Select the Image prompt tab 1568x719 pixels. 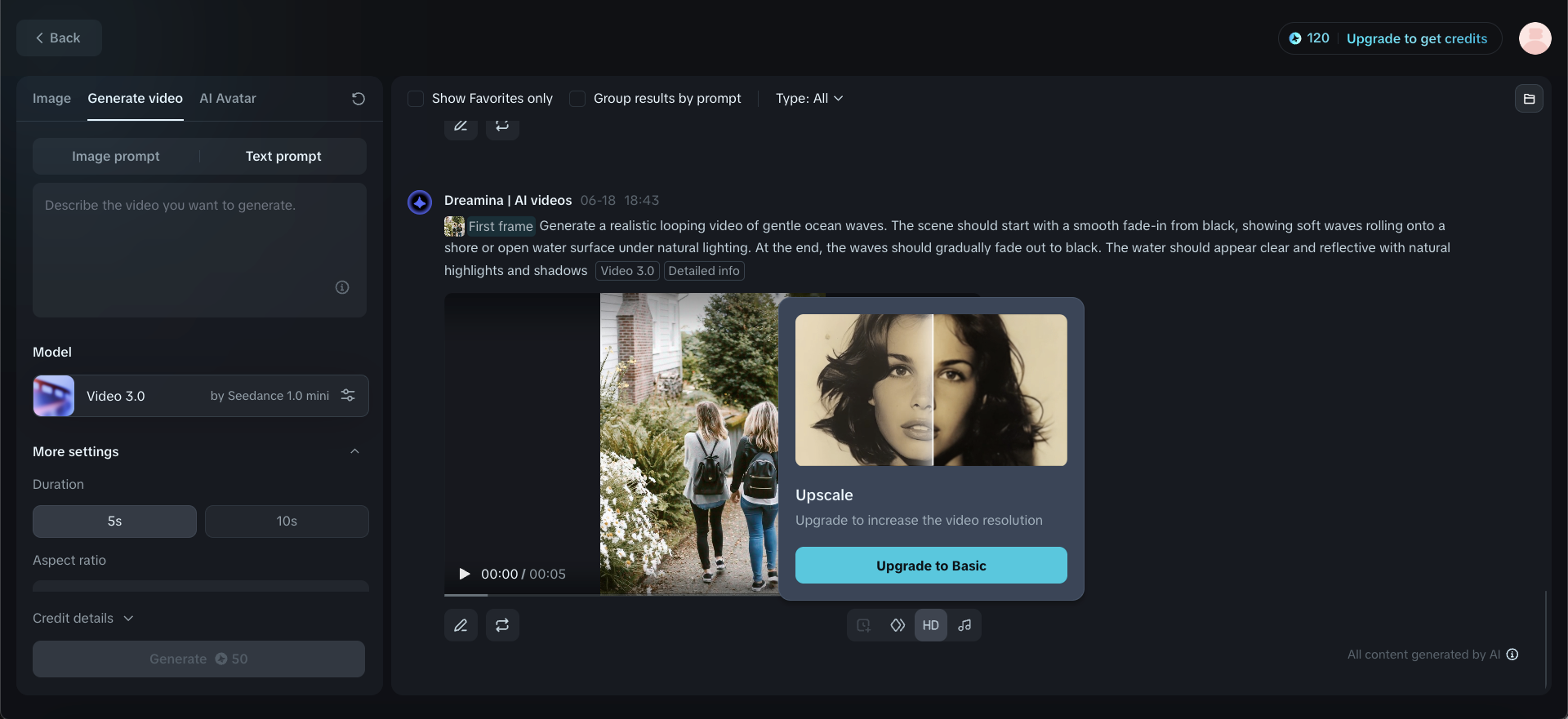pos(116,156)
